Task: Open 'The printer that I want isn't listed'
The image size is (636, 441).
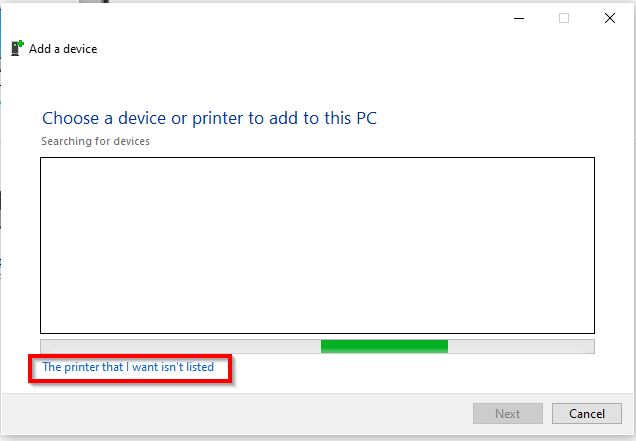Action: point(128,367)
